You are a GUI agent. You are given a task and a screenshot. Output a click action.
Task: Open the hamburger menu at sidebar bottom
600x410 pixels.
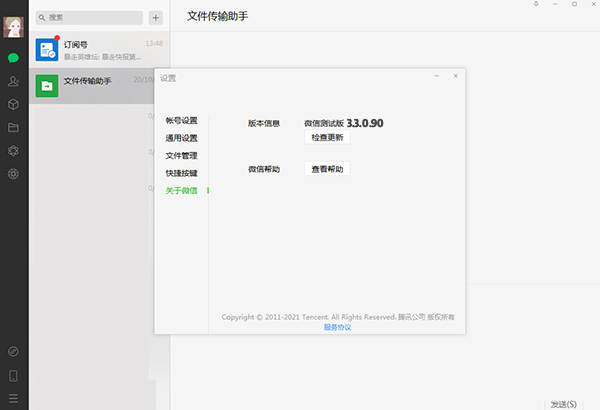[x=14, y=399]
